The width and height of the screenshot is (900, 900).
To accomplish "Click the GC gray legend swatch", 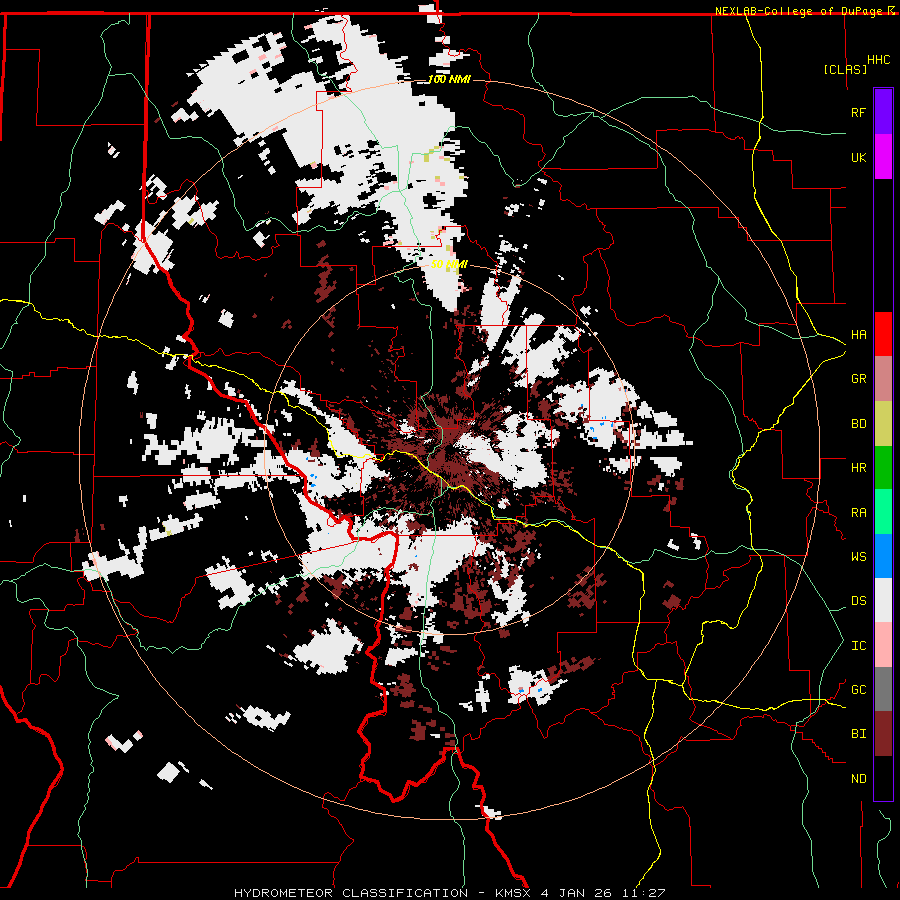I will [x=883, y=689].
